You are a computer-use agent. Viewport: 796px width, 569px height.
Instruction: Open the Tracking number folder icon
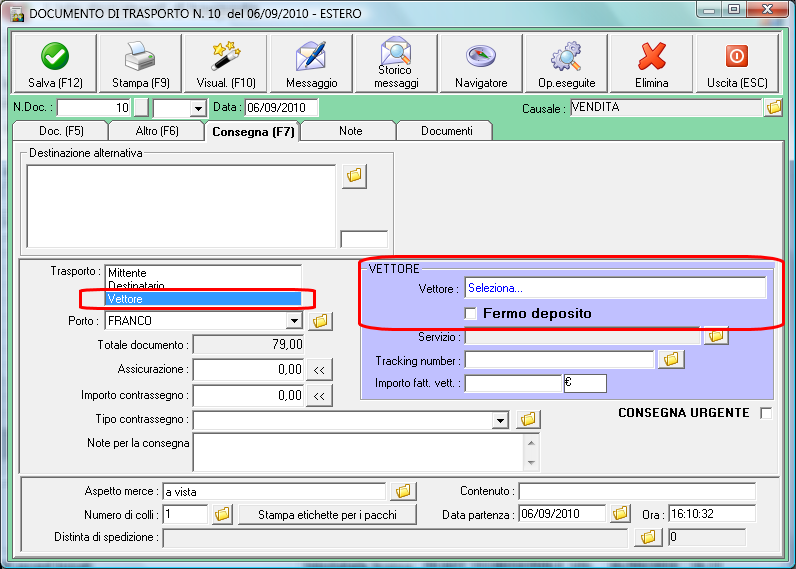[x=671, y=359]
